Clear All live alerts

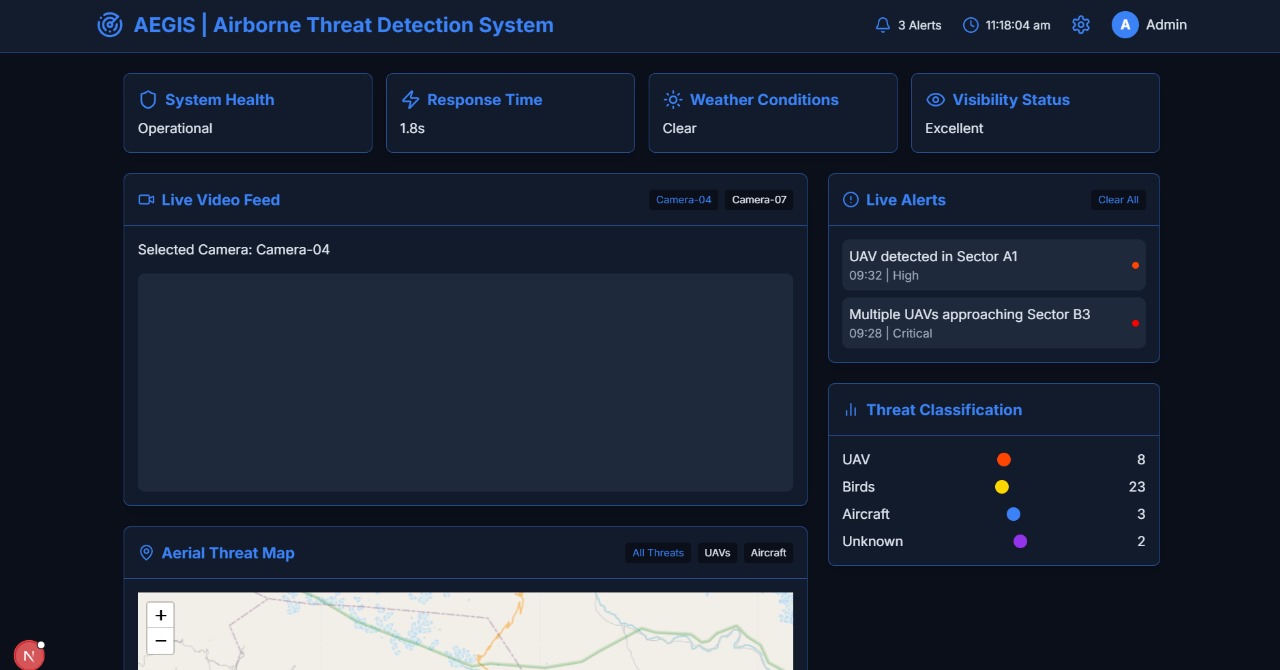pos(1118,200)
